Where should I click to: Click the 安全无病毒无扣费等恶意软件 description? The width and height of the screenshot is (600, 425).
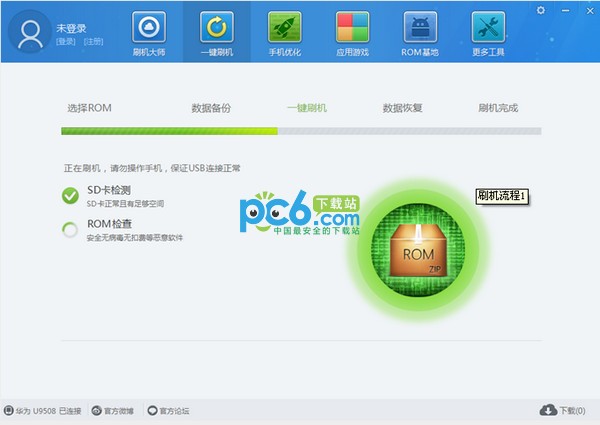coord(135,238)
